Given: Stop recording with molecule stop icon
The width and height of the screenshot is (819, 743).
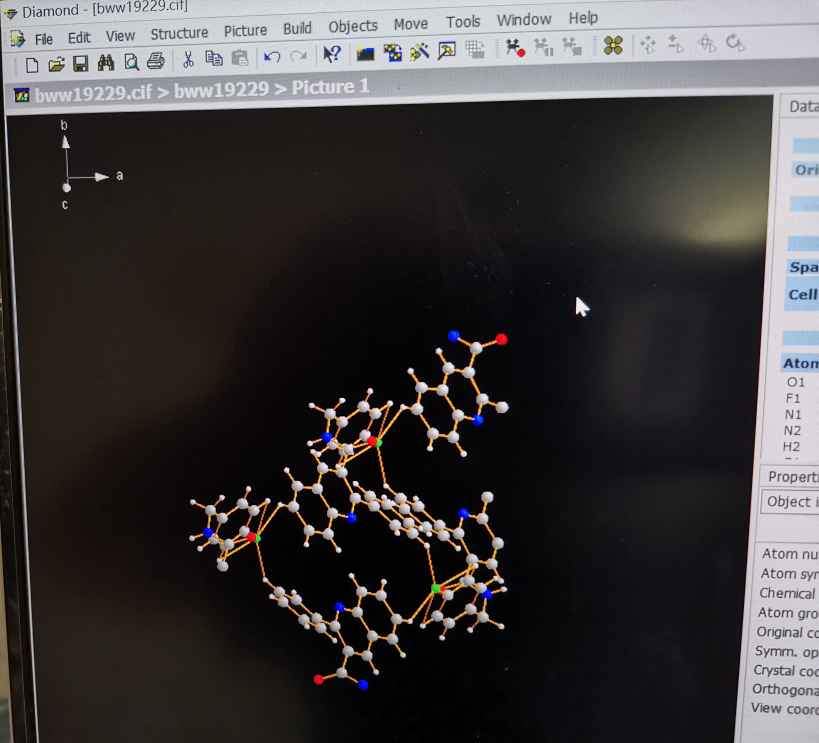Looking at the screenshot, I should click(x=572, y=47).
